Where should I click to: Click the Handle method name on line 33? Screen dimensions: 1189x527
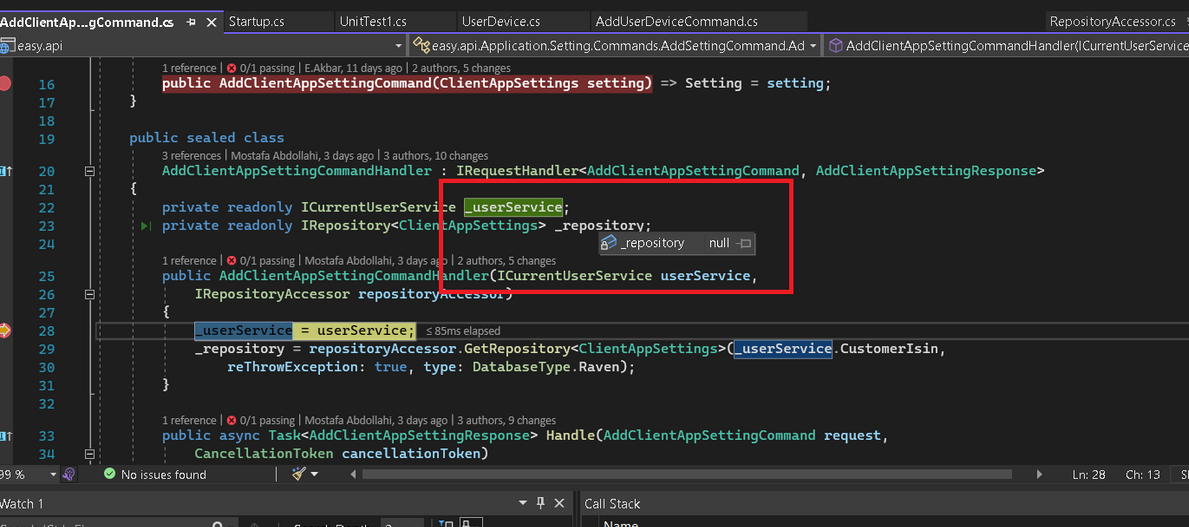coord(570,436)
